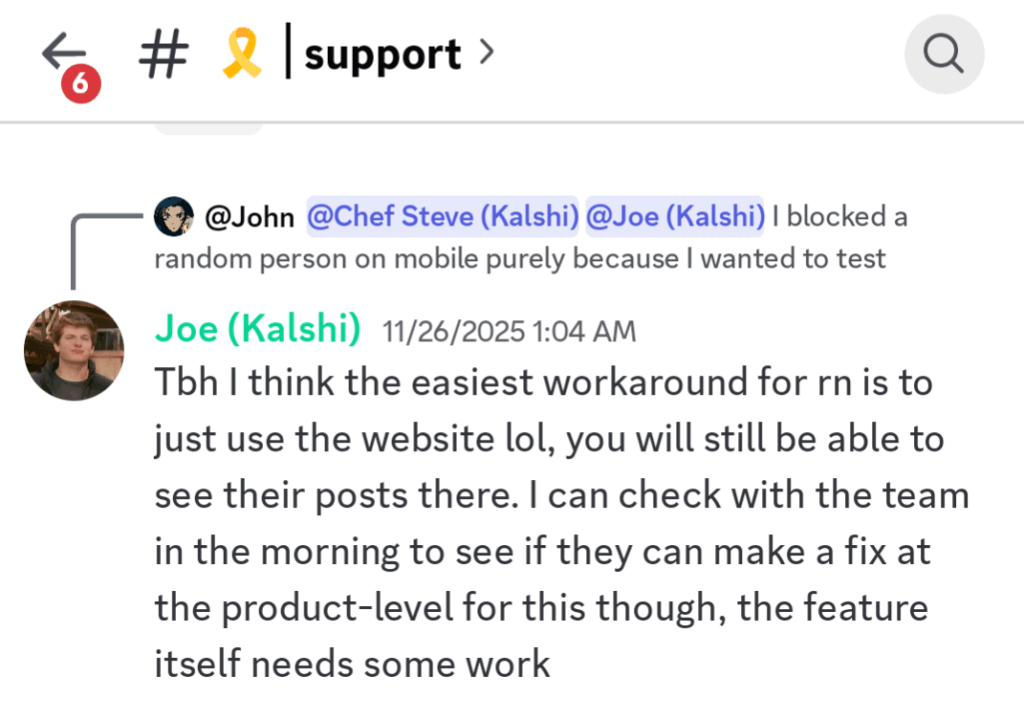This screenshot has height=720, width=1024.
Task: Tap the @Chef Steve (Kalshi) mention
Action: pos(443,217)
